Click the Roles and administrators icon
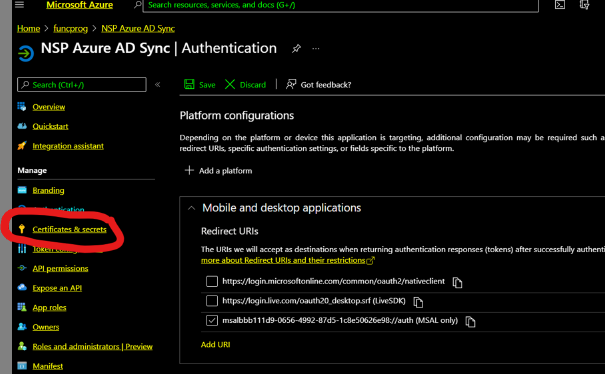The width and height of the screenshot is (605, 374). click(x=22, y=346)
